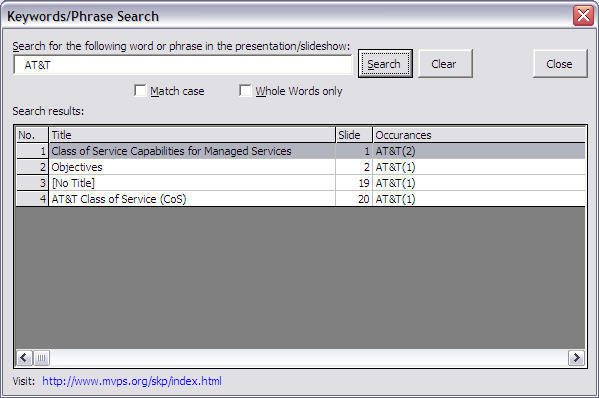Close the dialog with red X icon
The image size is (599, 398).
(x=583, y=16)
